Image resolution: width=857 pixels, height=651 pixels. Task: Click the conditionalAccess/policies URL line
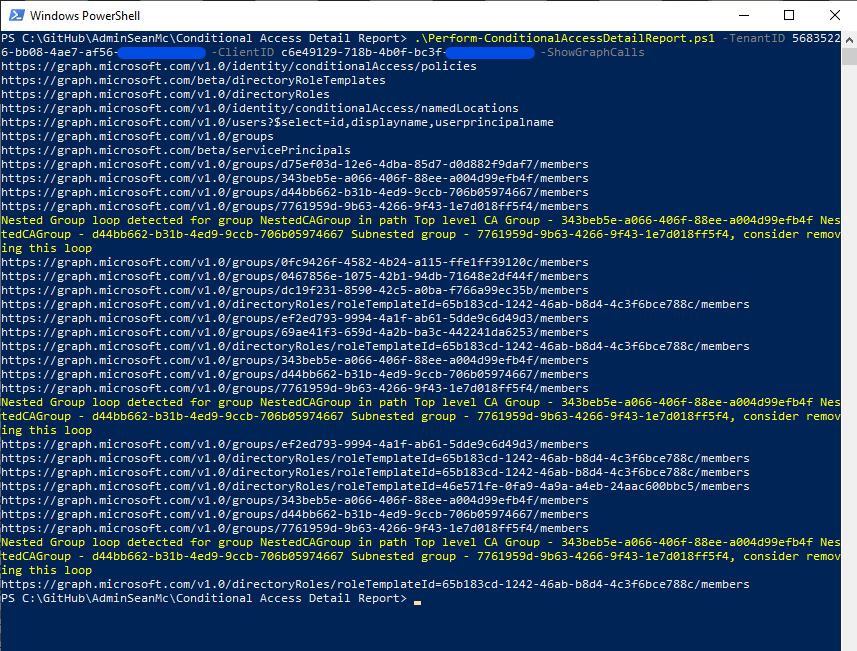click(239, 66)
